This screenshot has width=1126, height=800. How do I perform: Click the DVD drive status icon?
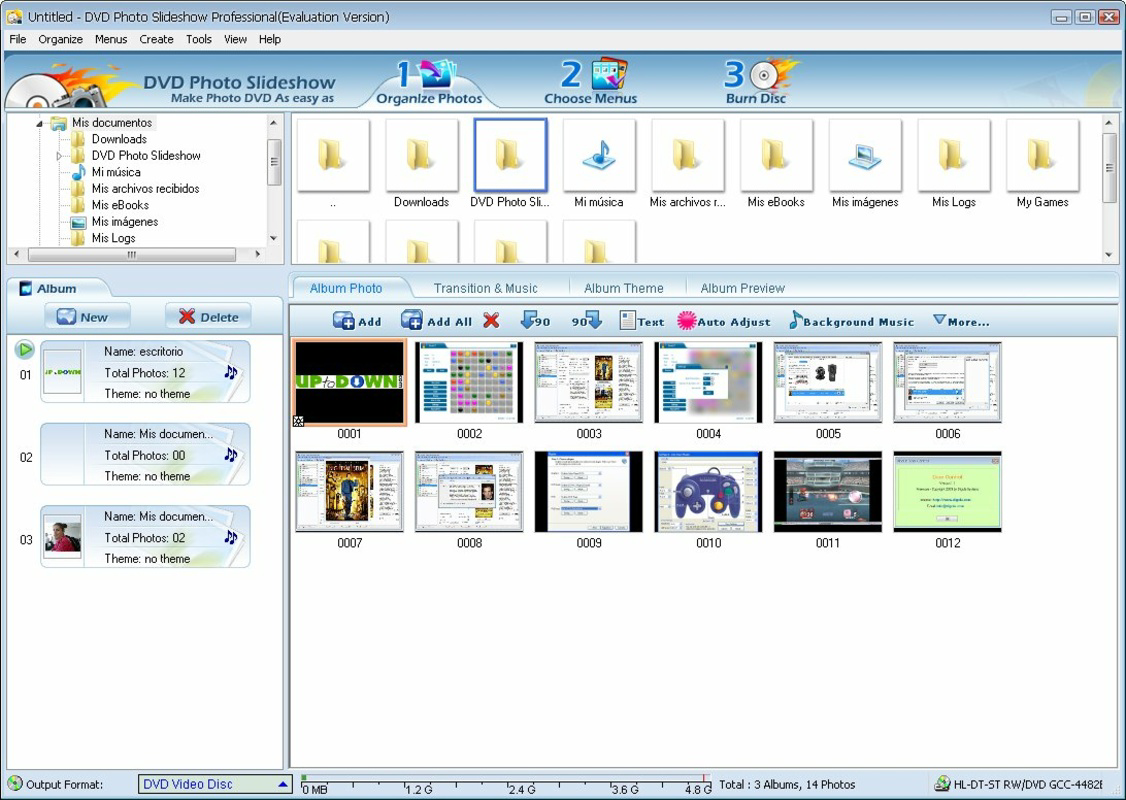click(943, 784)
